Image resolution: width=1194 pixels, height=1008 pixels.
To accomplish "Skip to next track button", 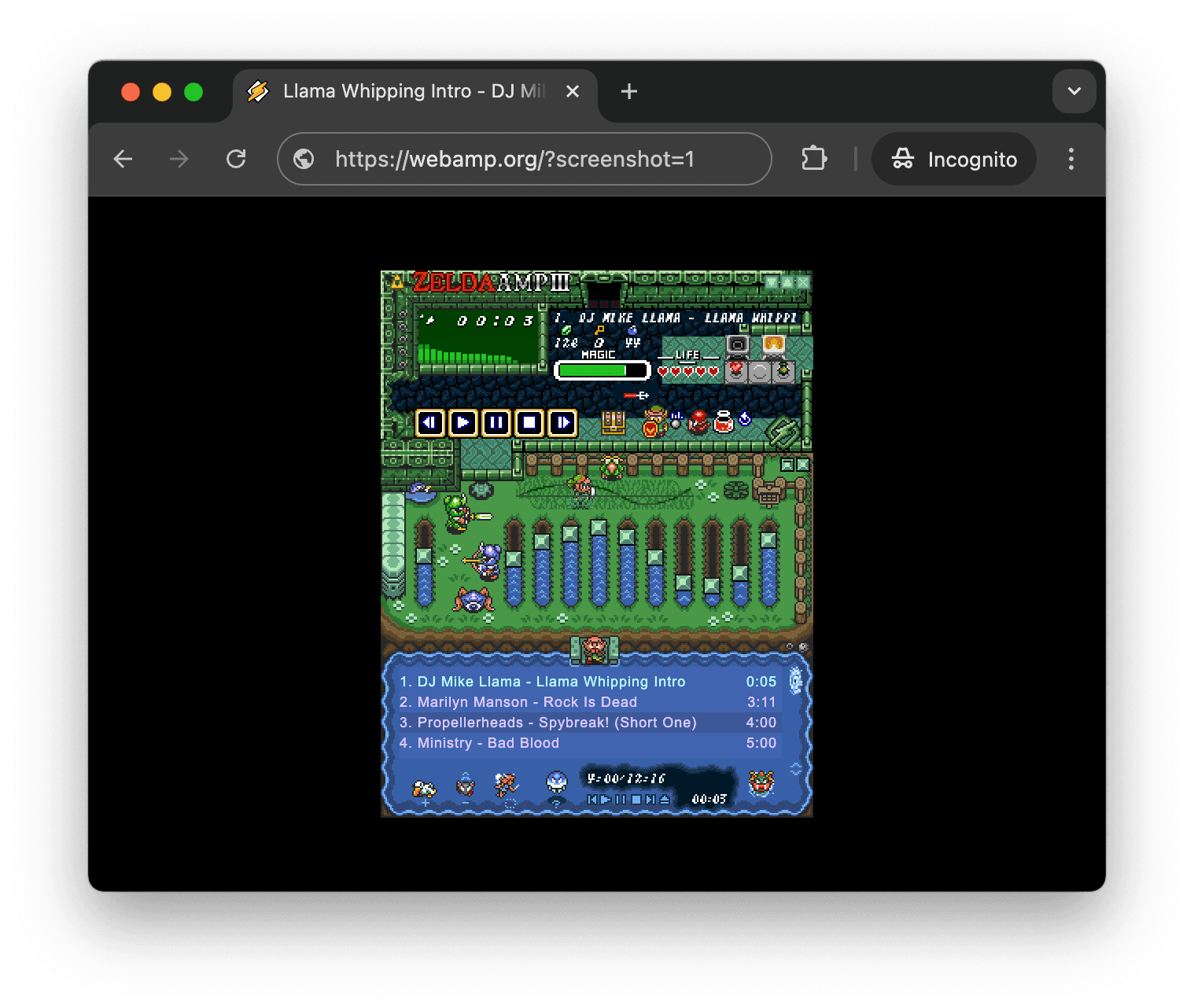I will pyautogui.click(x=562, y=423).
